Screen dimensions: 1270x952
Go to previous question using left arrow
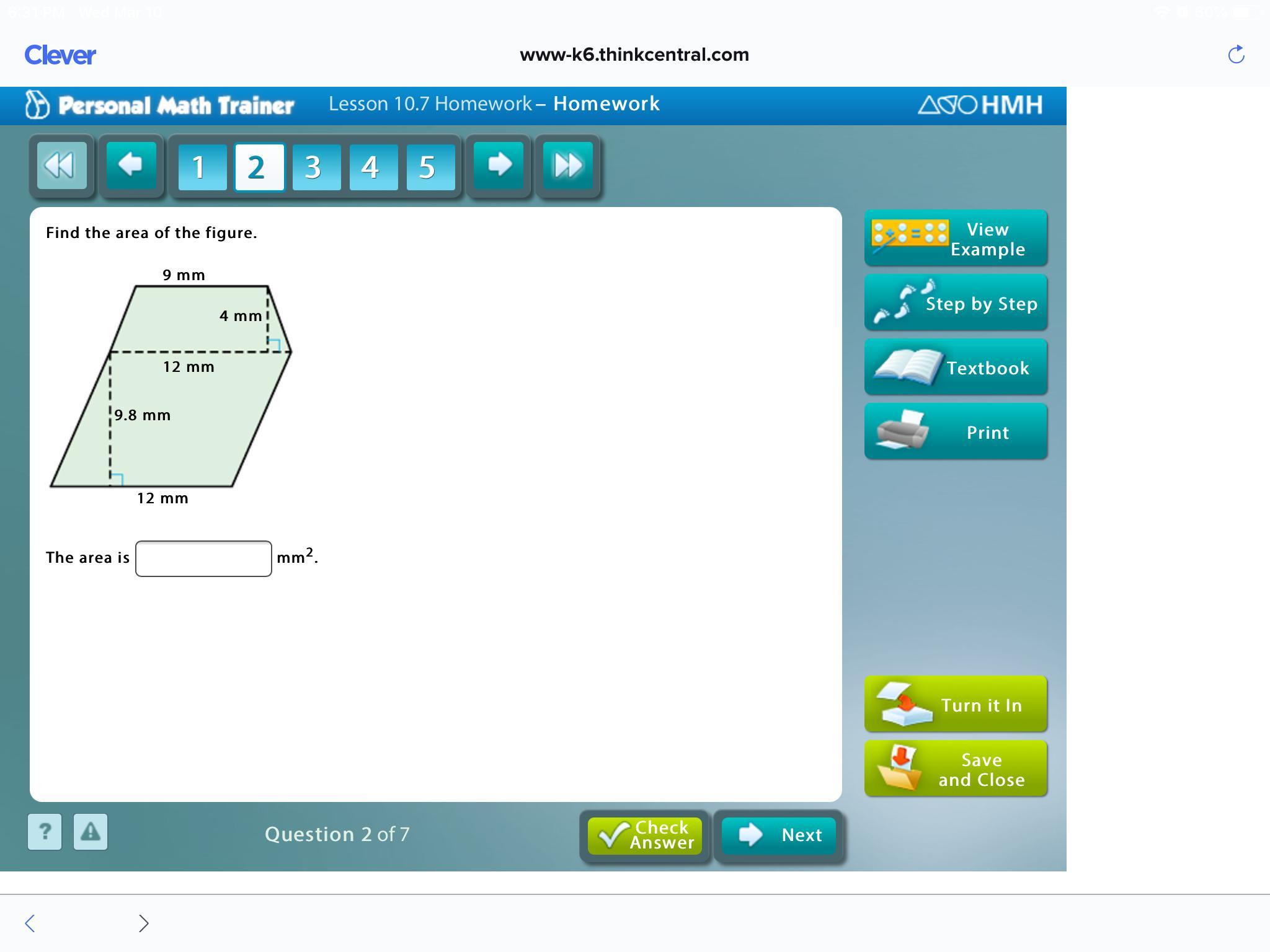coord(131,165)
